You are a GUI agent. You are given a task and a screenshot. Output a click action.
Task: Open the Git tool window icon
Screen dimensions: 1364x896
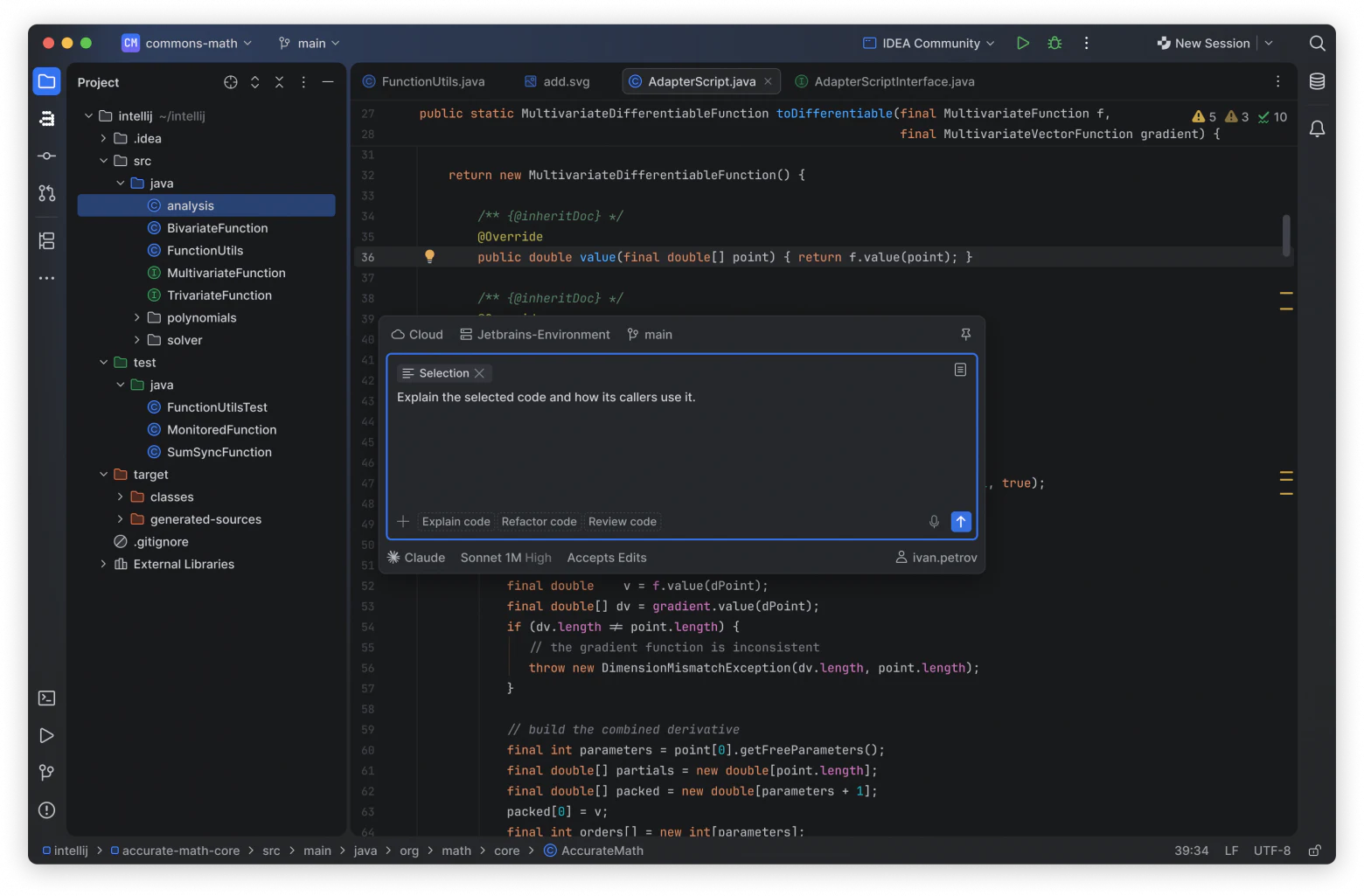click(46, 773)
